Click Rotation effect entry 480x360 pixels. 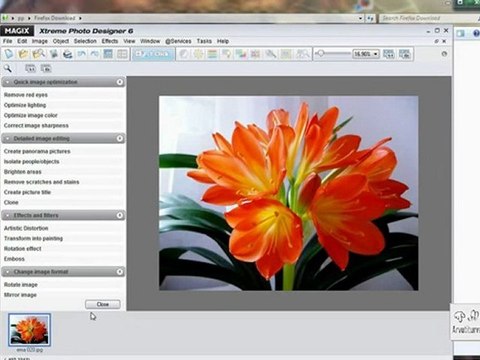23,249
